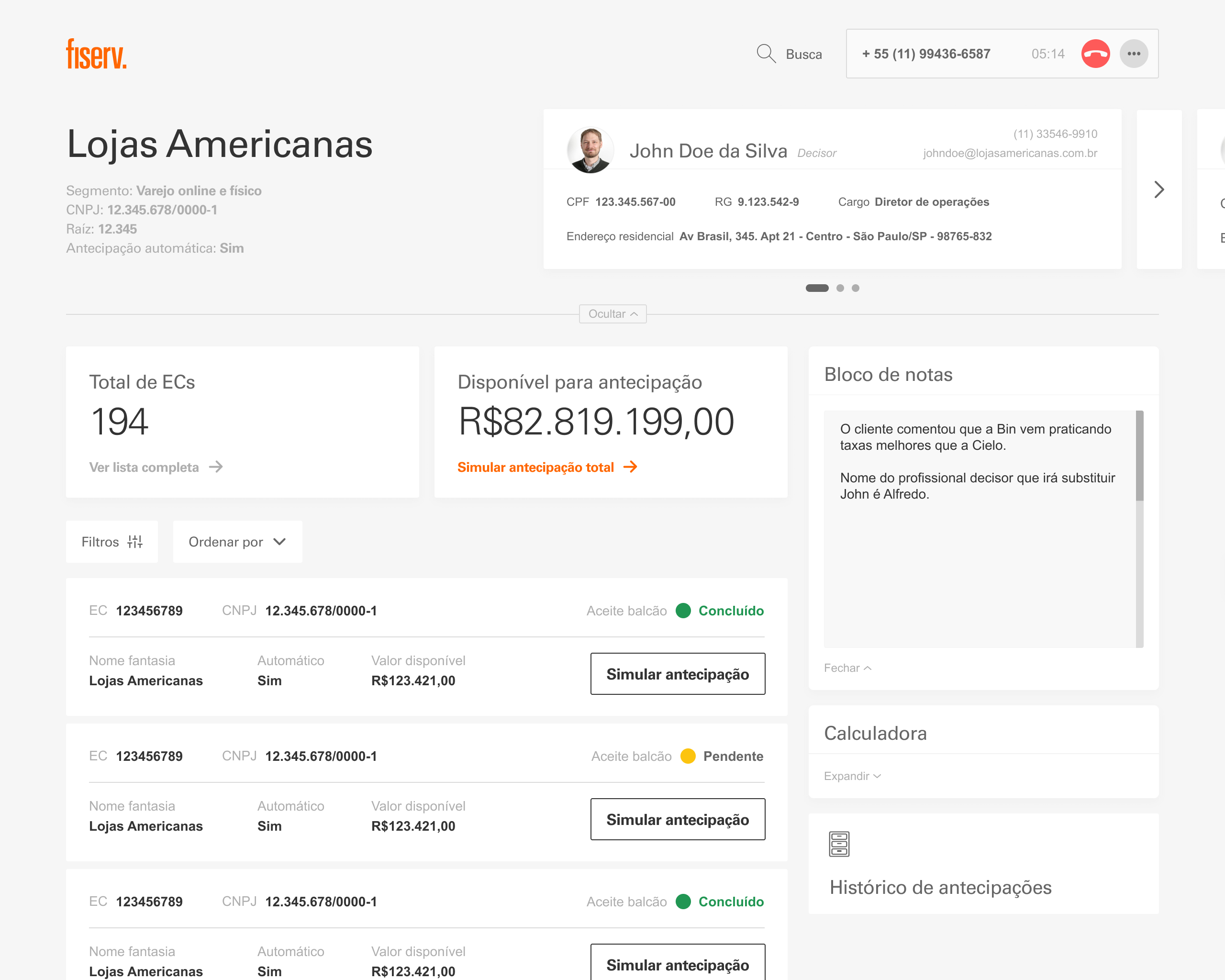
Task: Click the Bloco de notas scrollbar
Action: (x=1139, y=529)
